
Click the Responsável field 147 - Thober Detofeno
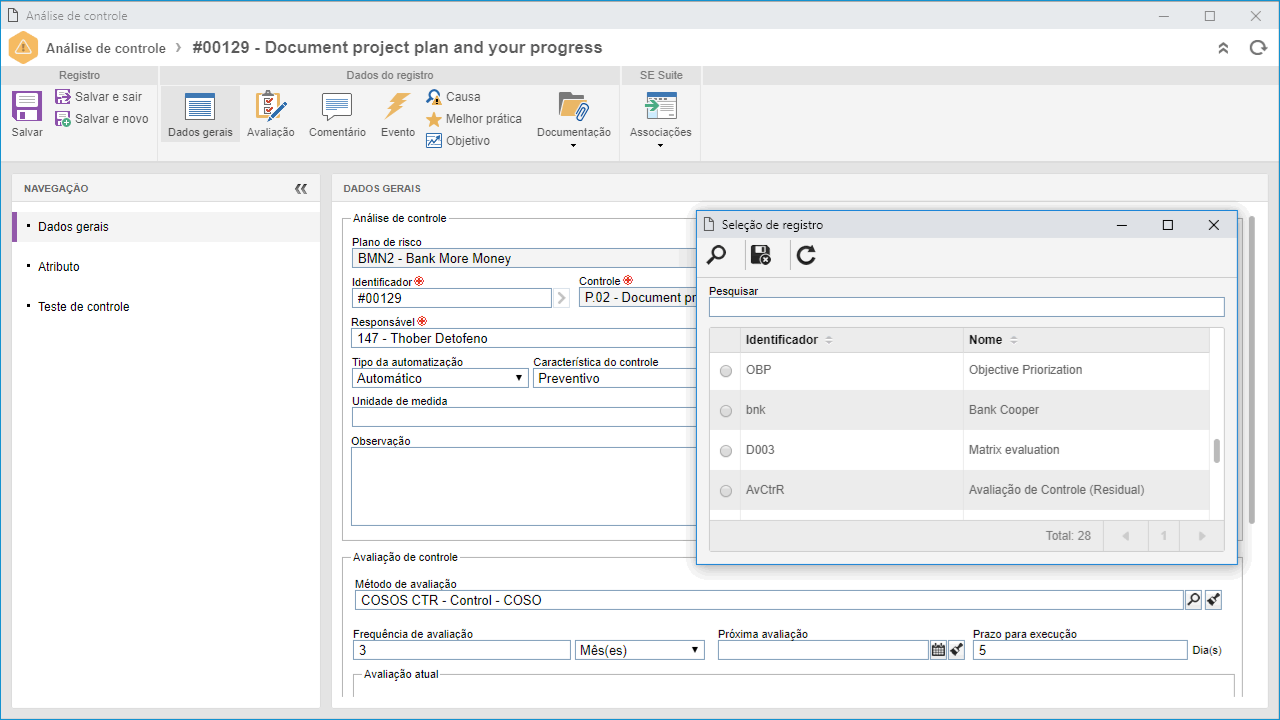click(524, 339)
